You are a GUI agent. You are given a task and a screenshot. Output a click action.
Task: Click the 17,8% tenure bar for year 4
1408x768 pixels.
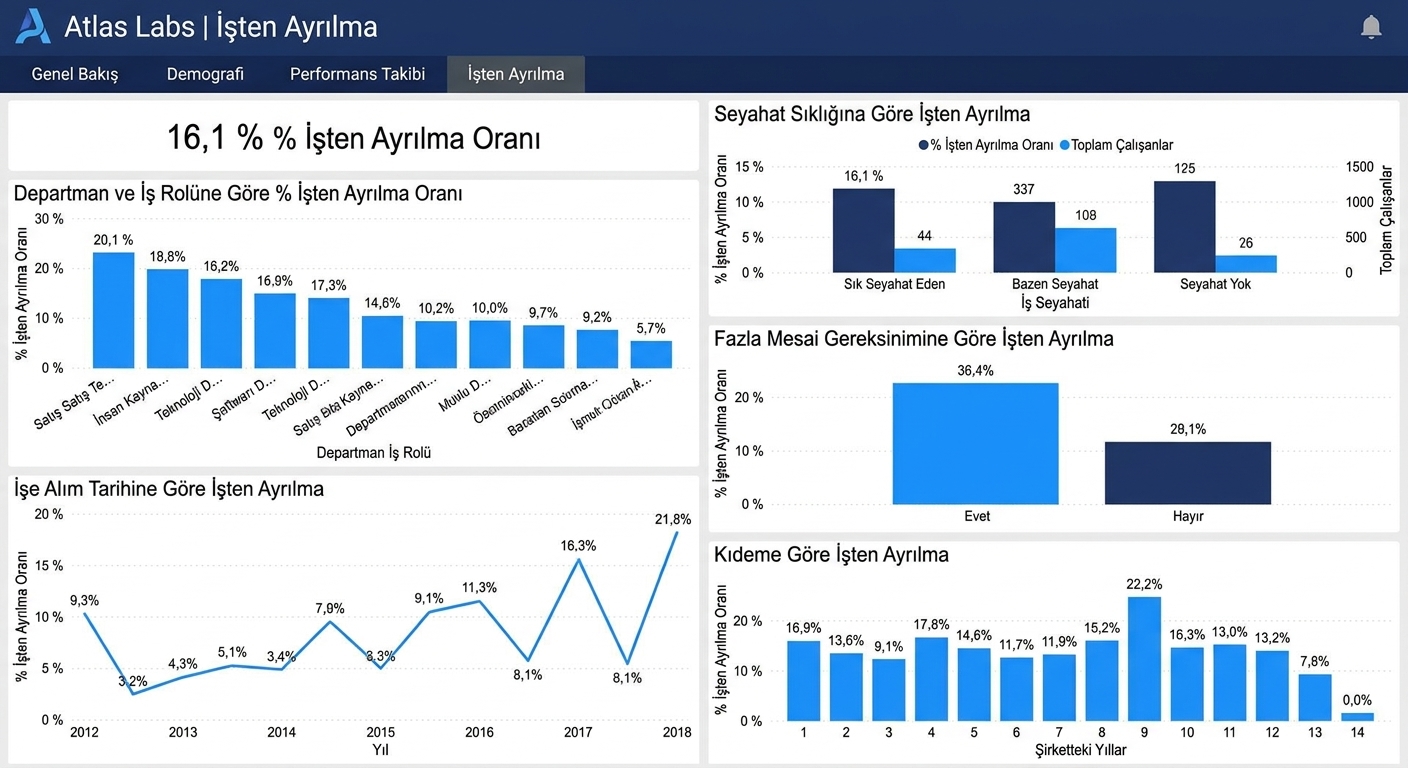(x=931, y=679)
